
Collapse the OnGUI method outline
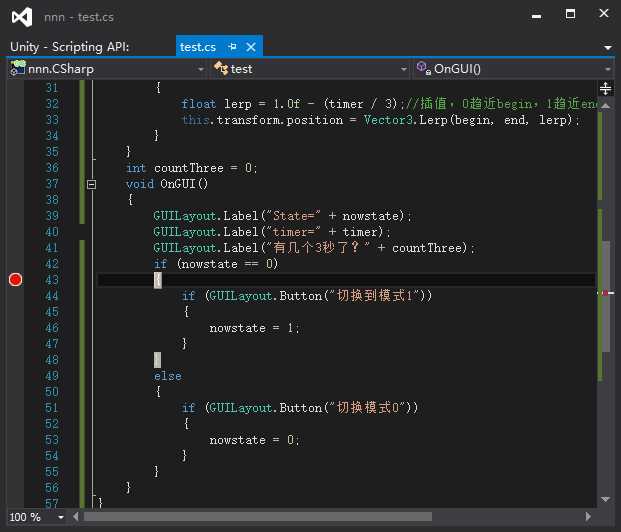pyautogui.click(x=91, y=184)
